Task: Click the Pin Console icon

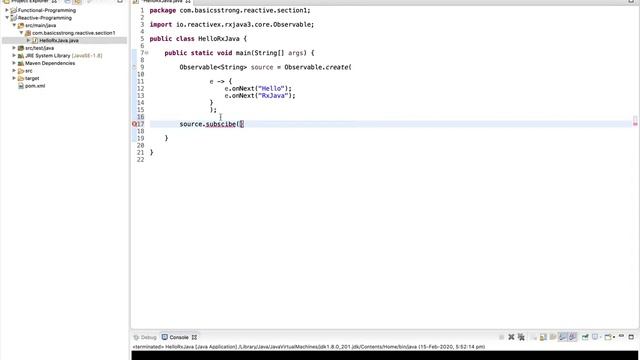Action: [585, 337]
